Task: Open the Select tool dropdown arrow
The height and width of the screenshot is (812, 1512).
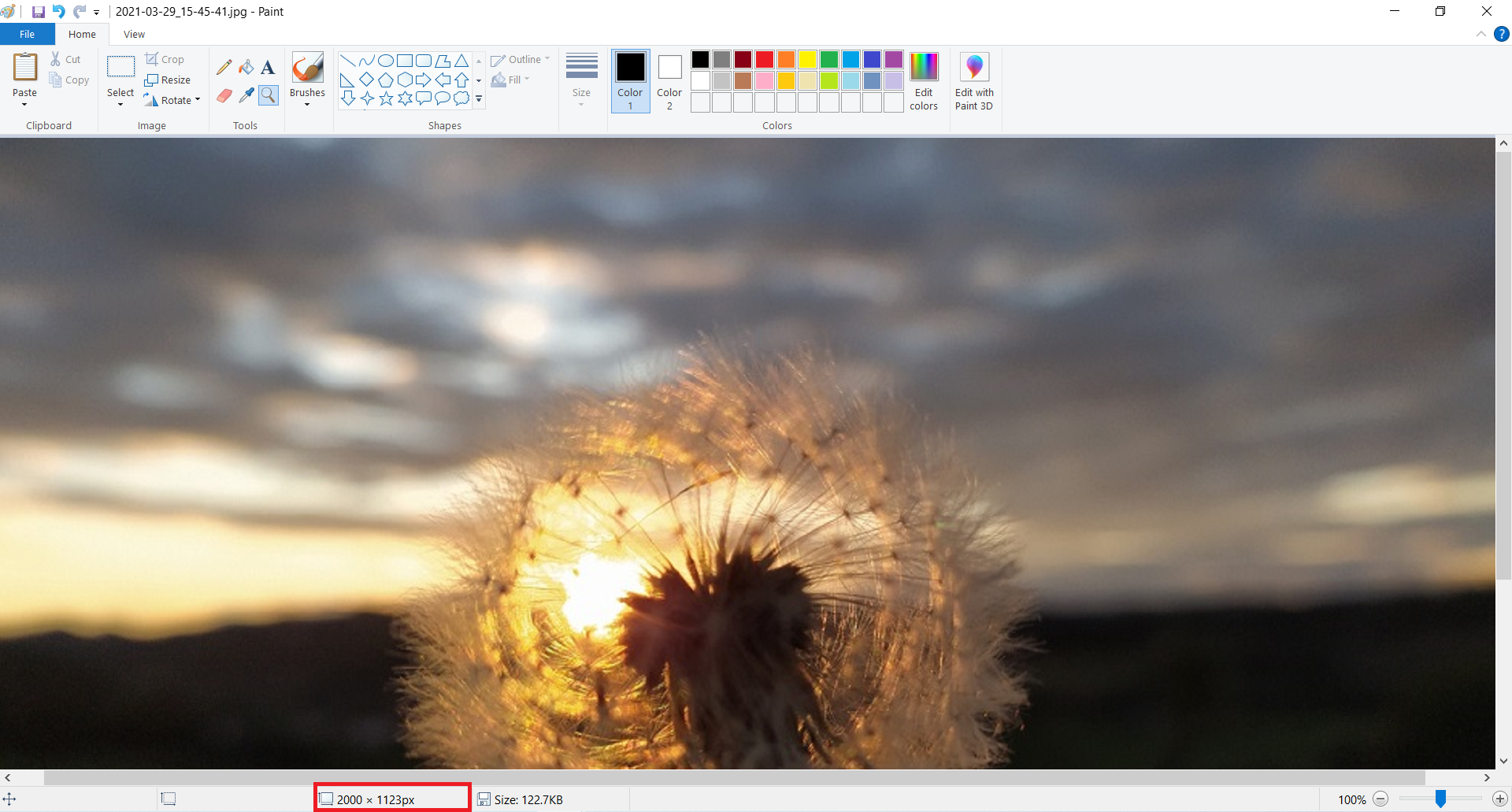Action: click(x=120, y=104)
